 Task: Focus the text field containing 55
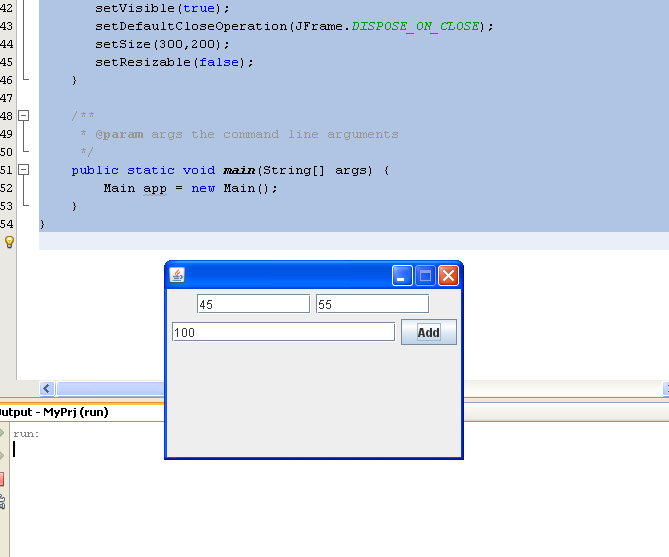[x=372, y=304]
